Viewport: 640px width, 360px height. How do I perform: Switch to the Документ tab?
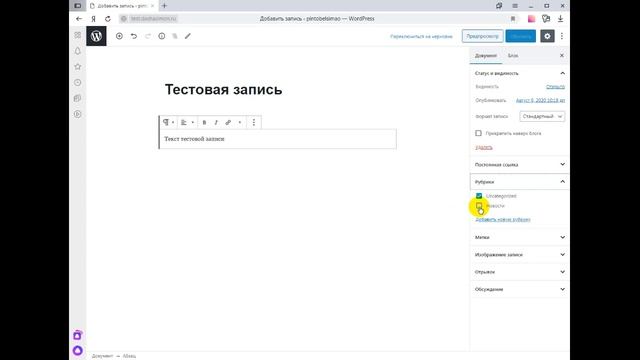point(486,56)
